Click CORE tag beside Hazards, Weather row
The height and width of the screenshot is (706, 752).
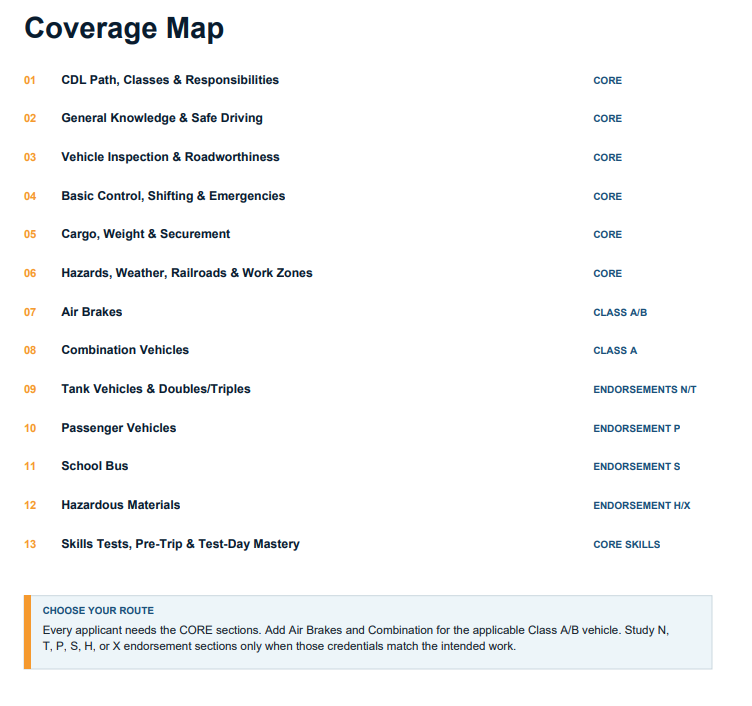tap(608, 273)
